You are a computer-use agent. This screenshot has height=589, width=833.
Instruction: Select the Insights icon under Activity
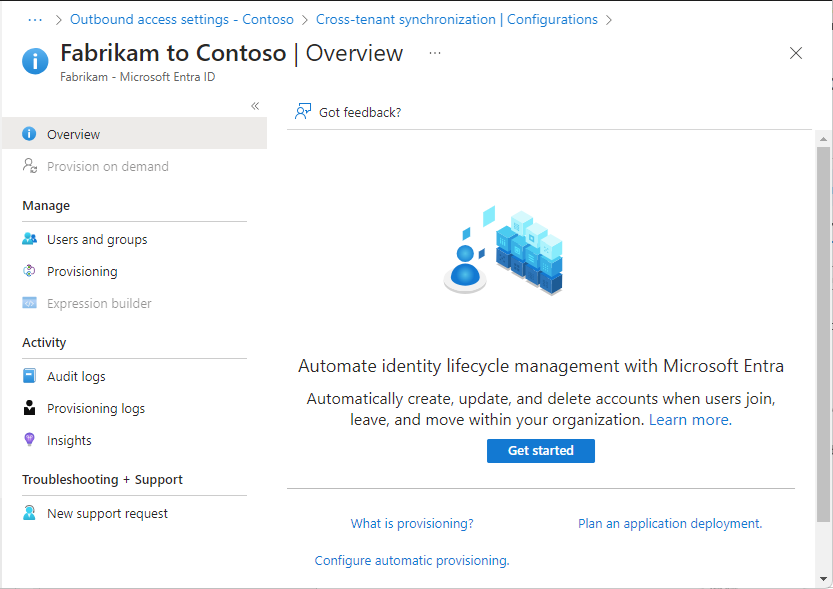tap(31, 440)
